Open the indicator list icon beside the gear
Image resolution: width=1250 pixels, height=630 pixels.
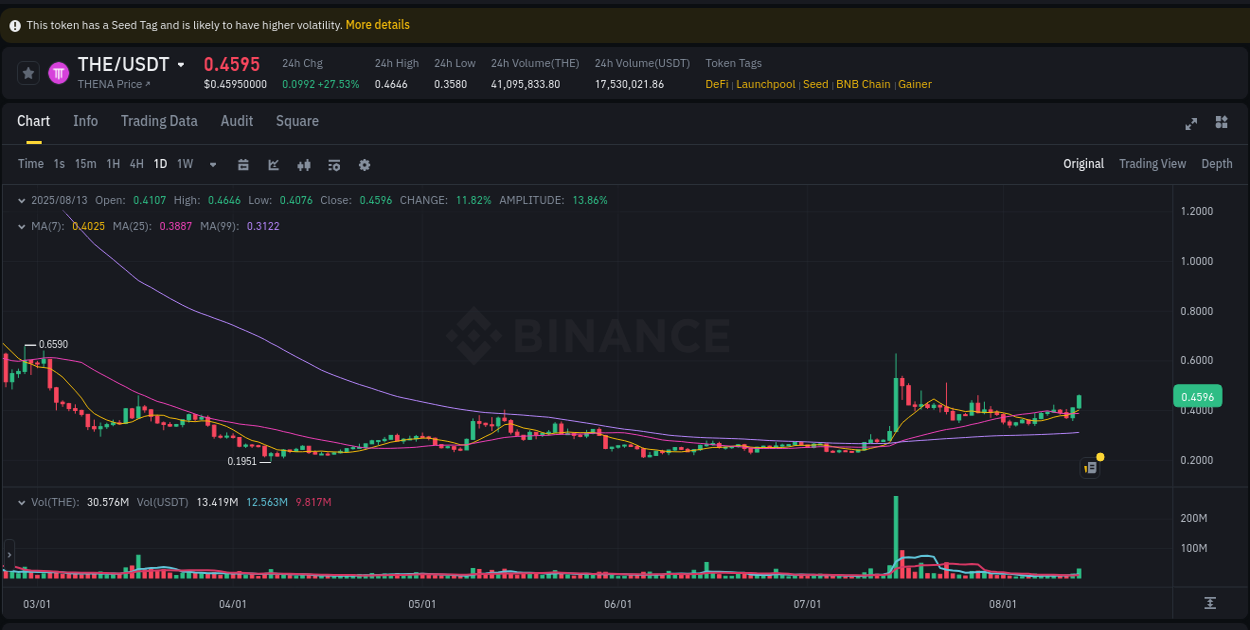click(334, 164)
